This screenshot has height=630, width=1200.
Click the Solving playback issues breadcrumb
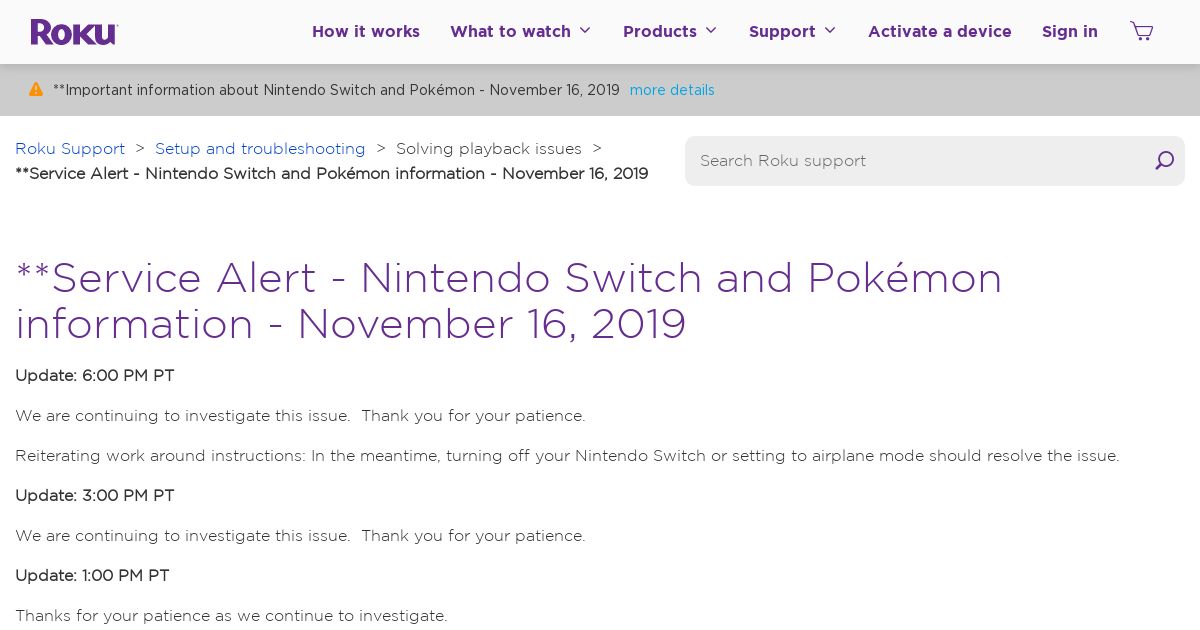489,148
